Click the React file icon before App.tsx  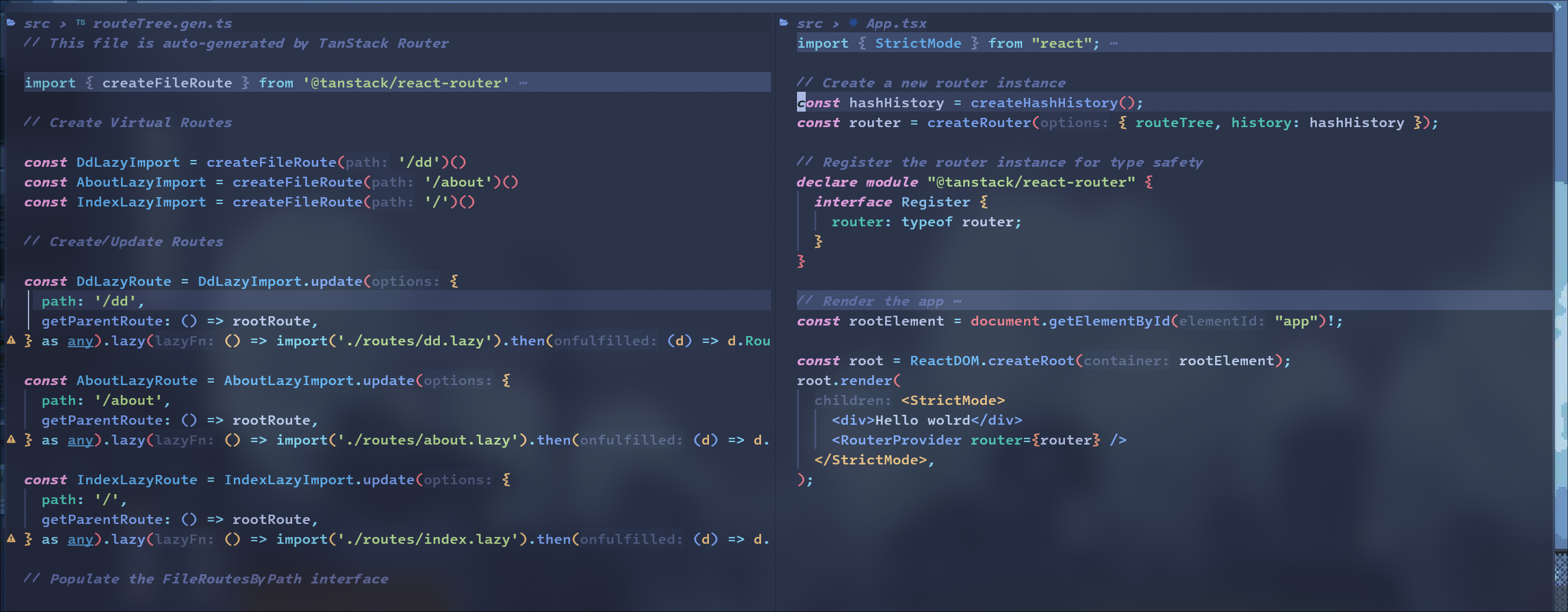853,23
